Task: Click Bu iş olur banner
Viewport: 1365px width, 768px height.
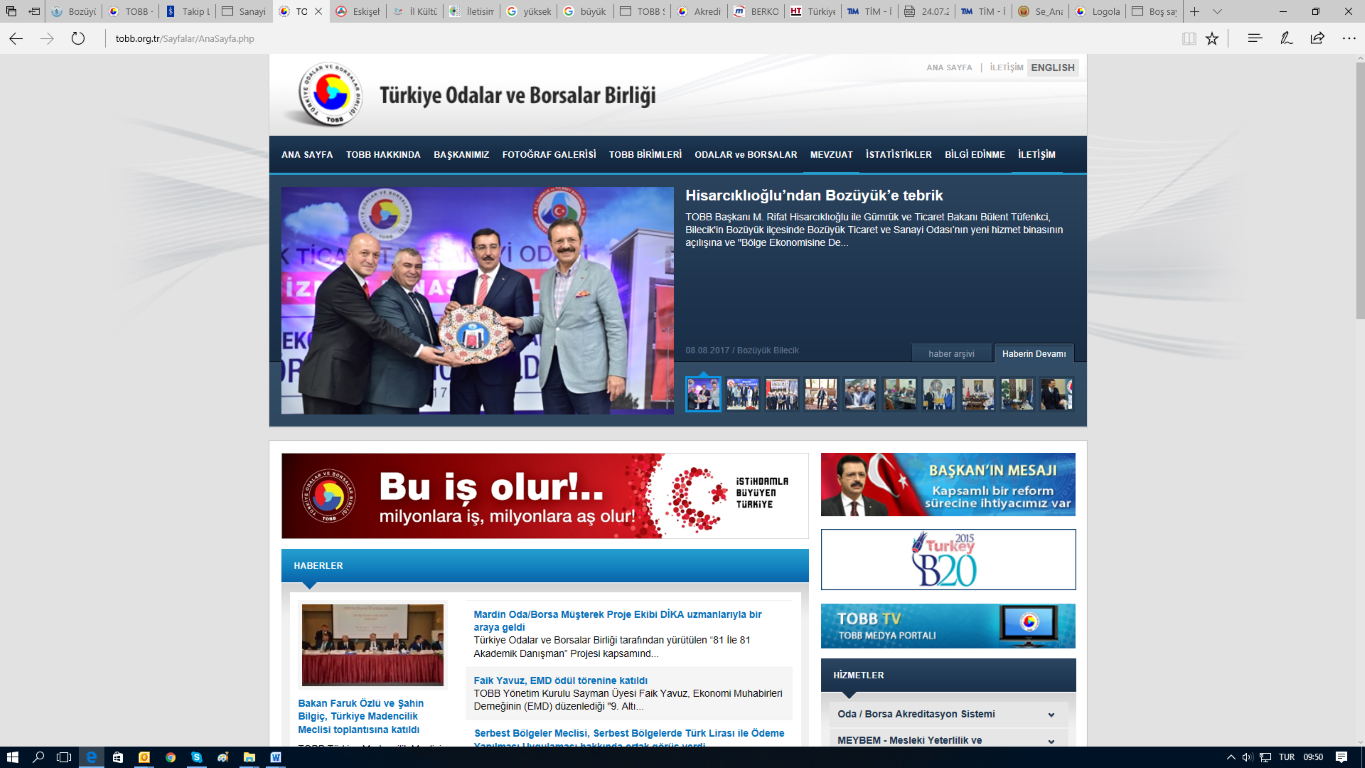Action: click(545, 496)
